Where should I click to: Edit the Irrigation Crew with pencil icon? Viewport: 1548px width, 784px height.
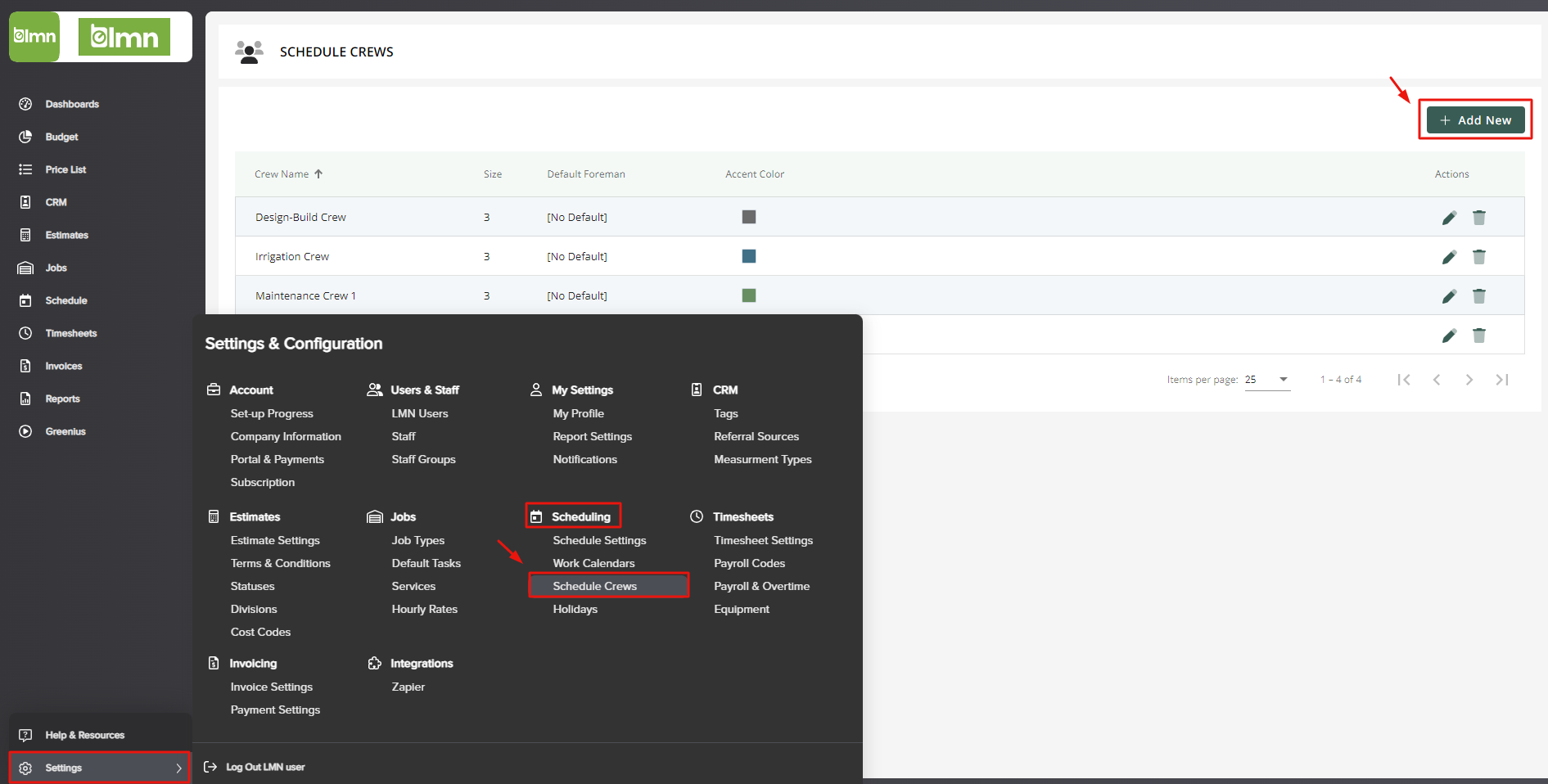(x=1449, y=256)
